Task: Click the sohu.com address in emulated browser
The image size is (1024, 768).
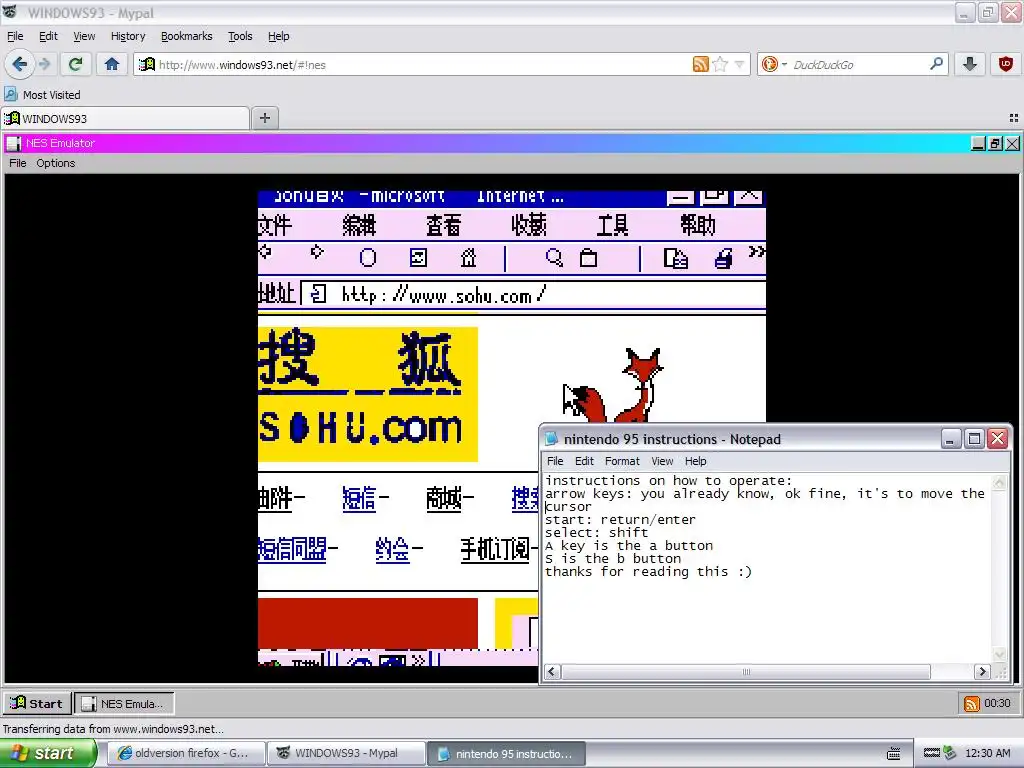Action: [x=443, y=295]
